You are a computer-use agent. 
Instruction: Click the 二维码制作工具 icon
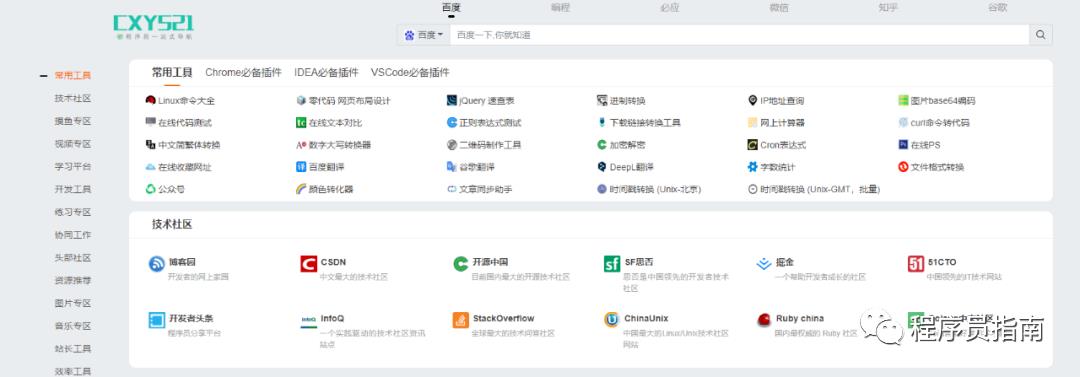452,145
